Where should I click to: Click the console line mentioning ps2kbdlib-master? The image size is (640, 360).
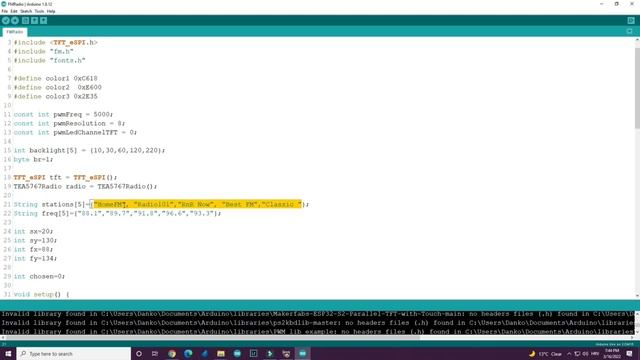click(317, 323)
